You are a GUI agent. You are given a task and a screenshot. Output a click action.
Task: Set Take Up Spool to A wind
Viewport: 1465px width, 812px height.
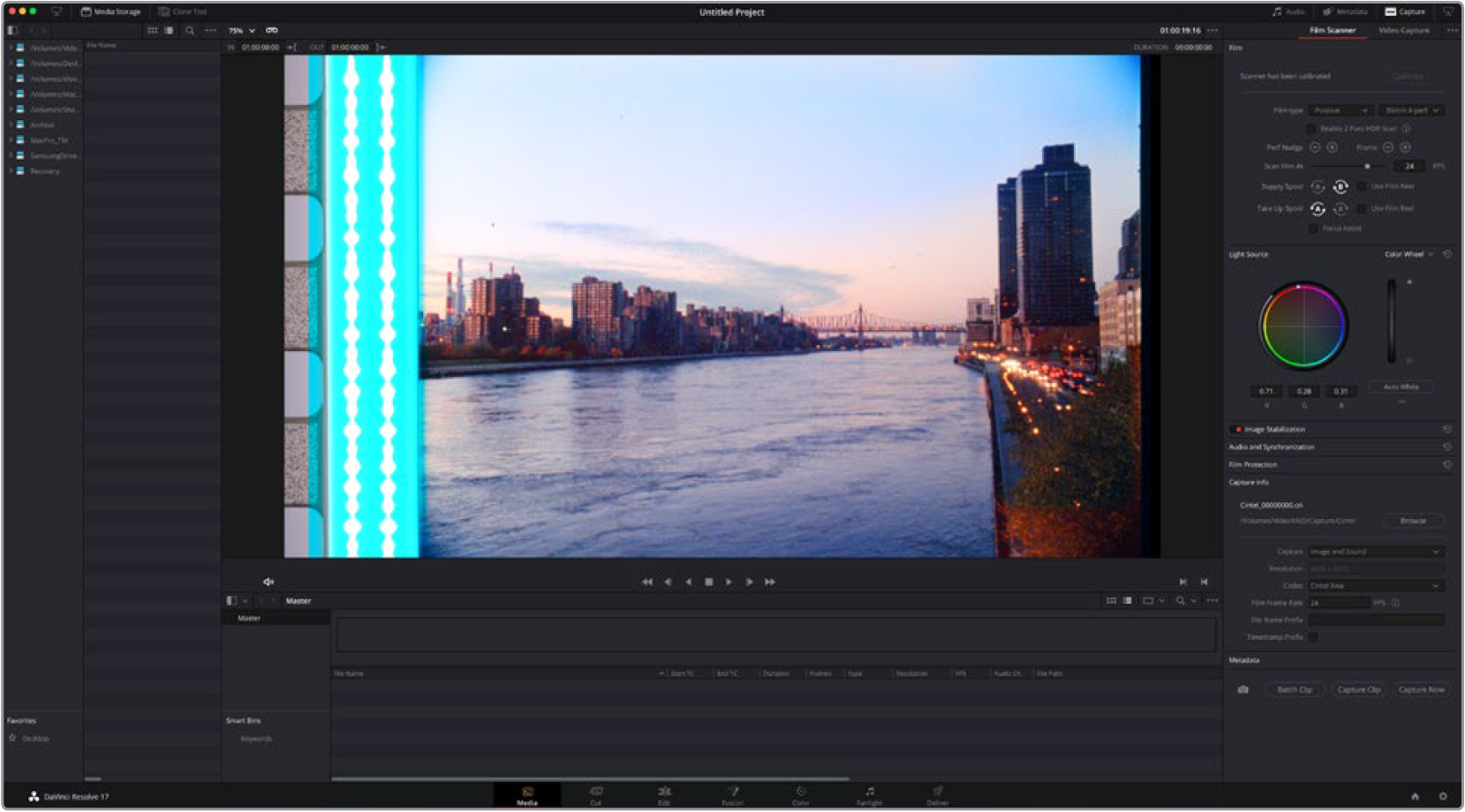tap(1318, 208)
